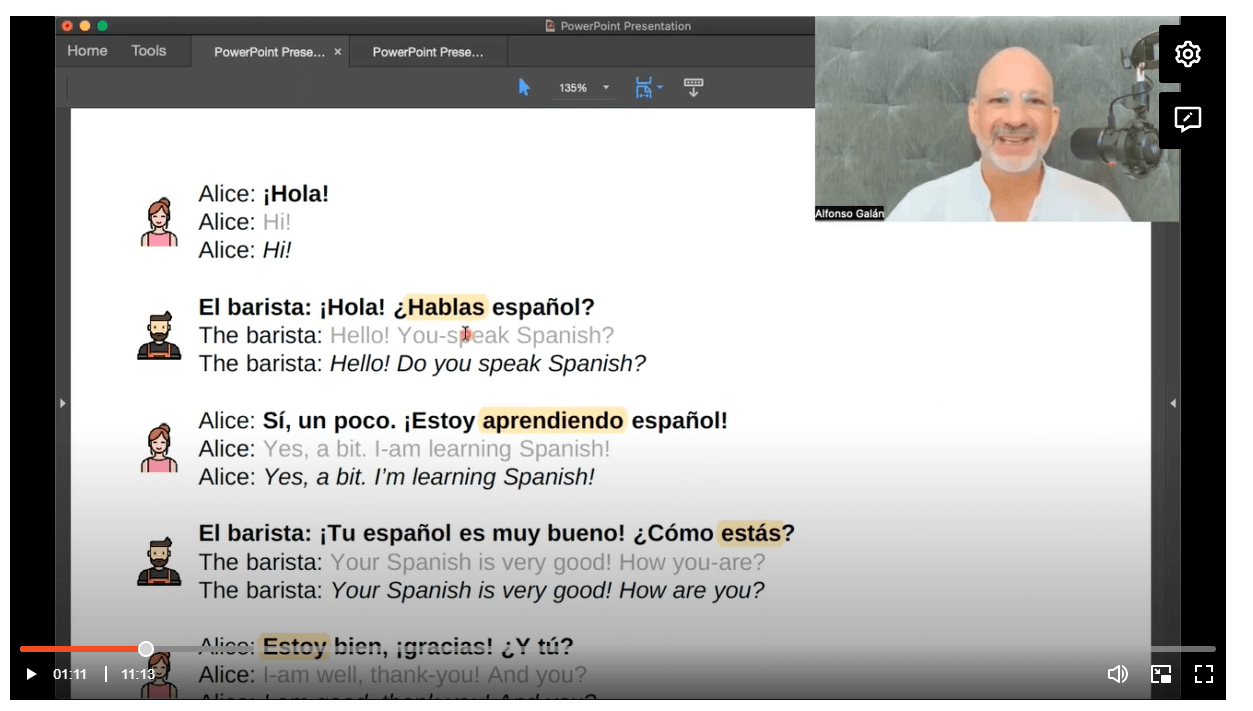
Task: Open the video settings gear
Action: 1188,54
